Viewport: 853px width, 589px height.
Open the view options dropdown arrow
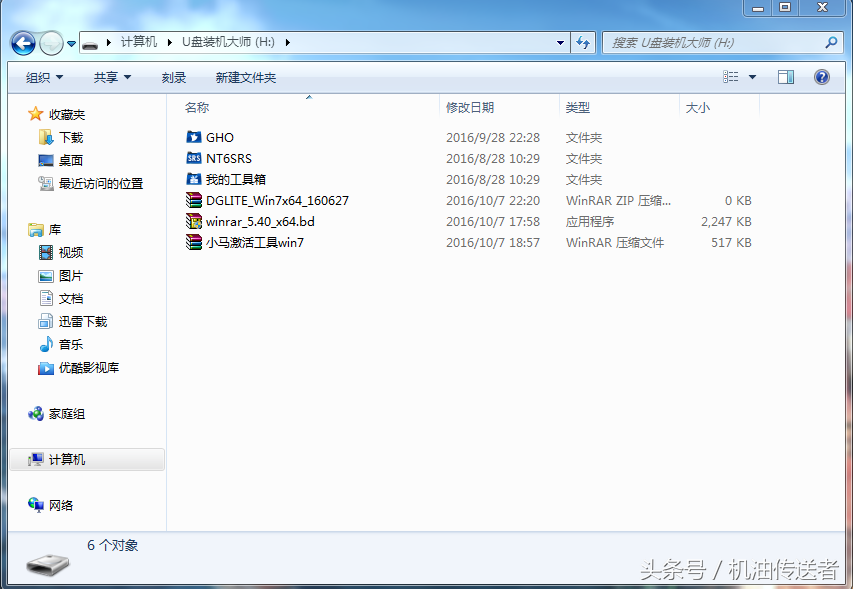coord(752,77)
